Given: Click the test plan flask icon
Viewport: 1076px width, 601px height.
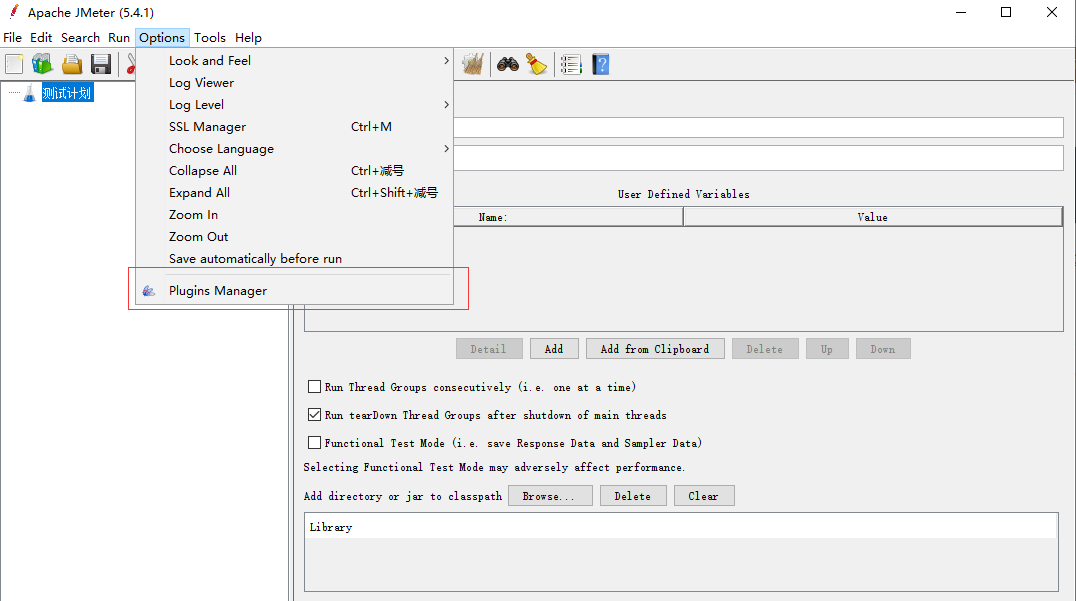Looking at the screenshot, I should click(x=29, y=93).
